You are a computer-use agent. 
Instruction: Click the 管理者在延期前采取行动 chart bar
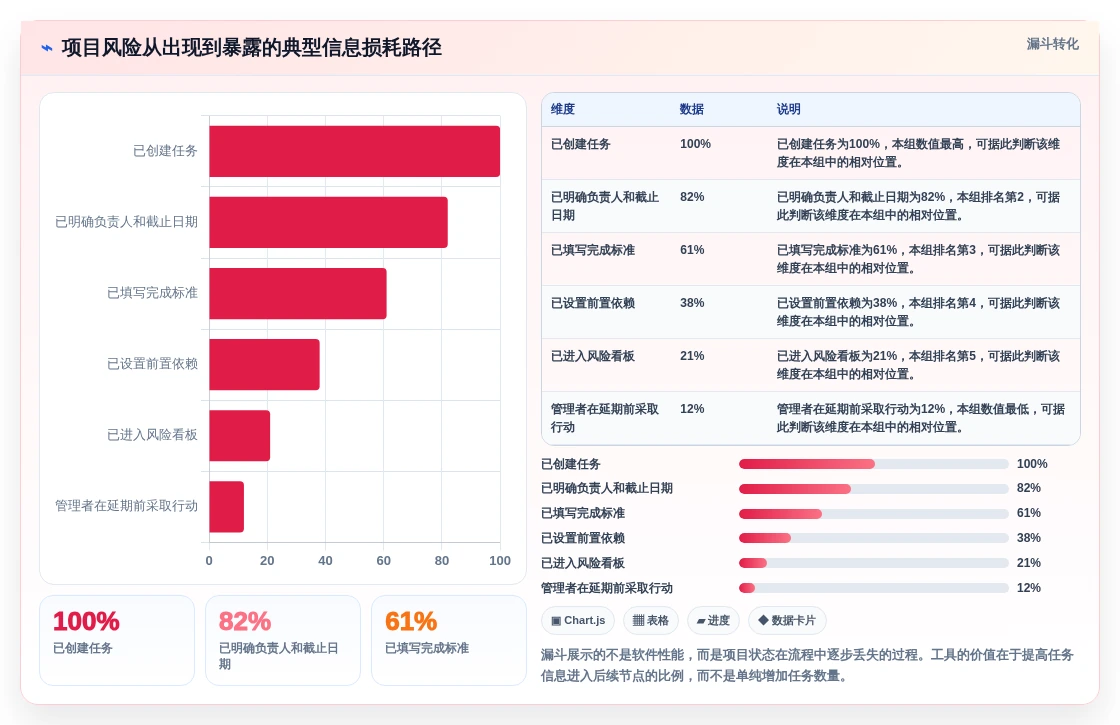point(226,506)
